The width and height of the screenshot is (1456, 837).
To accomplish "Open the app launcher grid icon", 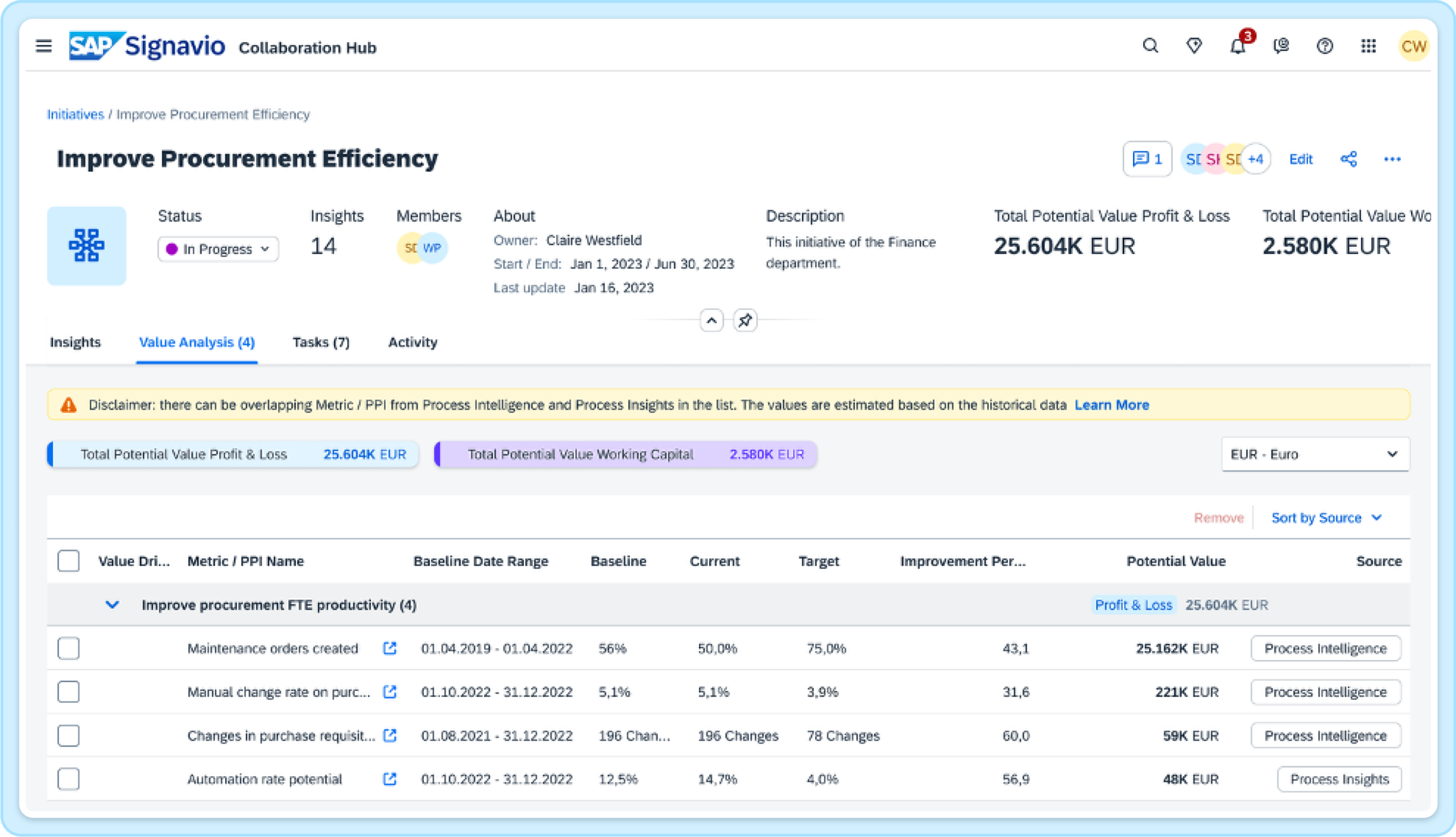I will [1368, 46].
